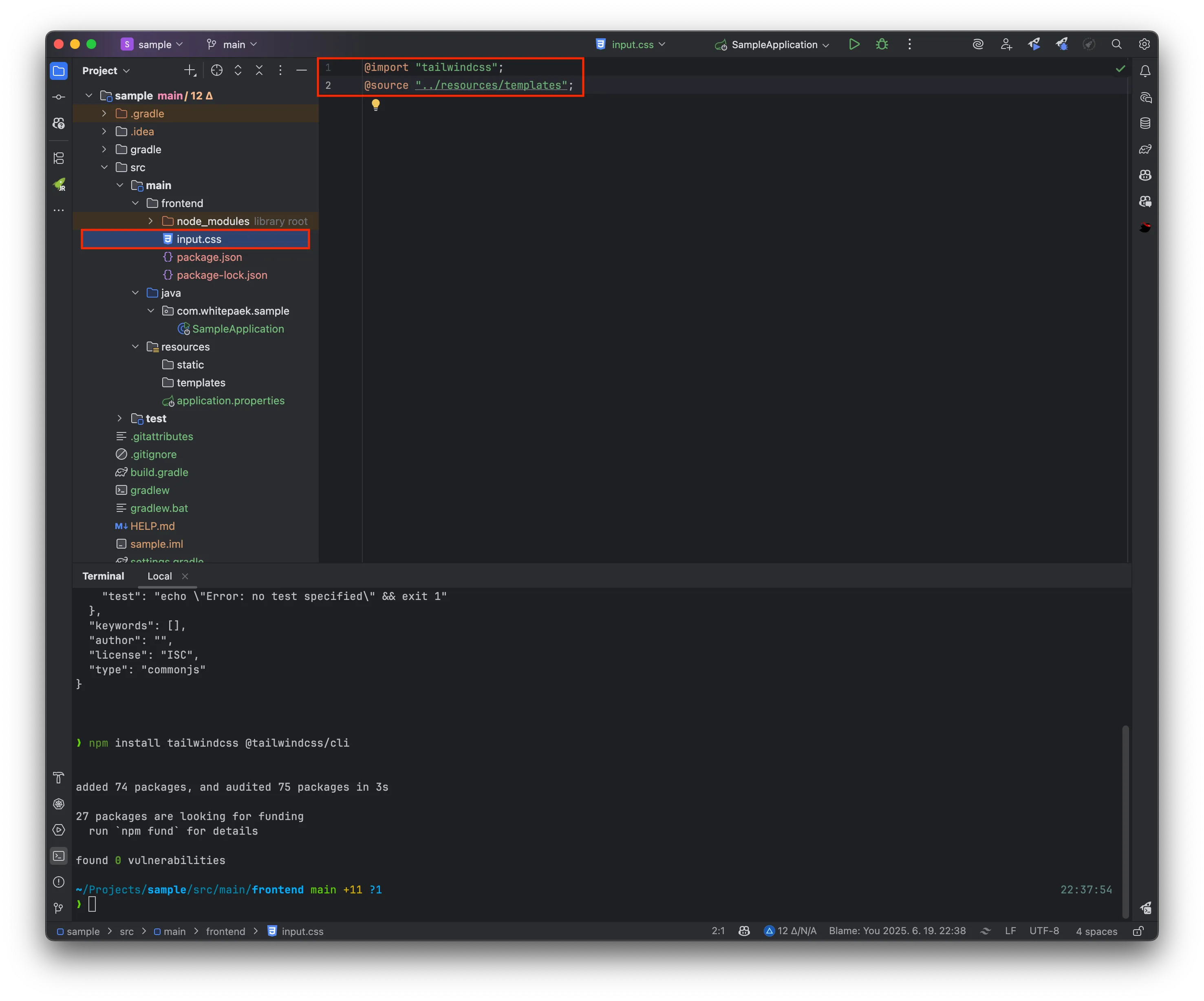Open the input.css file switcher dropdown

[631, 44]
